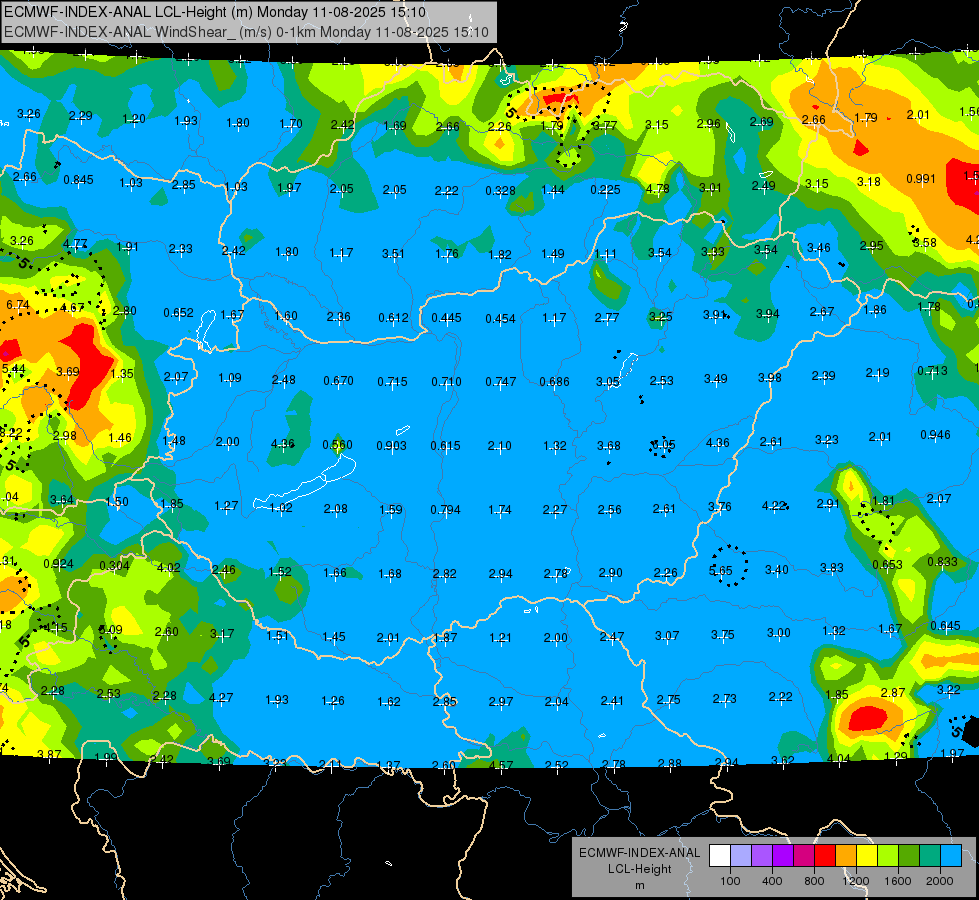Click the 400 legend scale label

772,881
